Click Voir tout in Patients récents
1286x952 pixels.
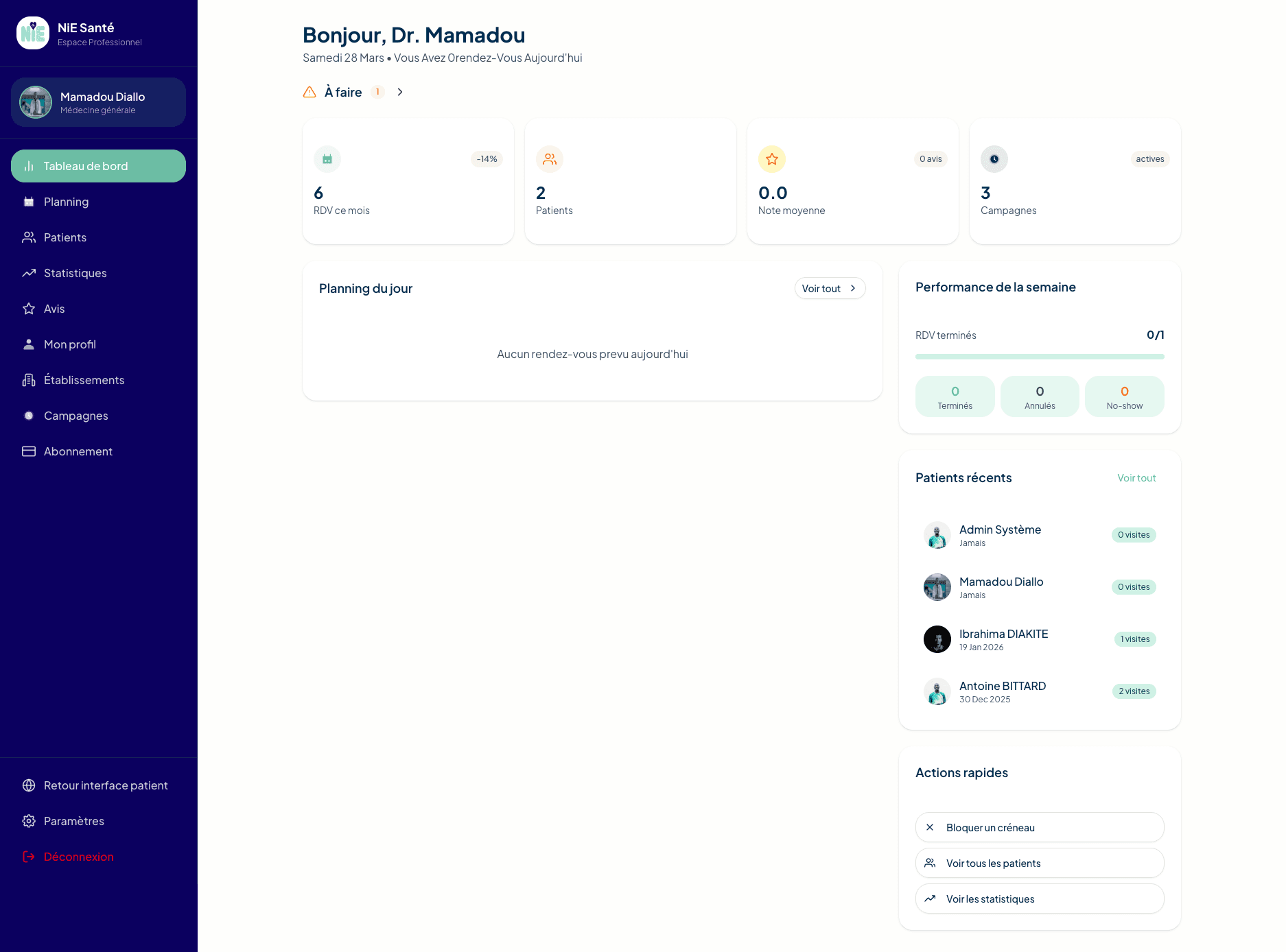1136,478
